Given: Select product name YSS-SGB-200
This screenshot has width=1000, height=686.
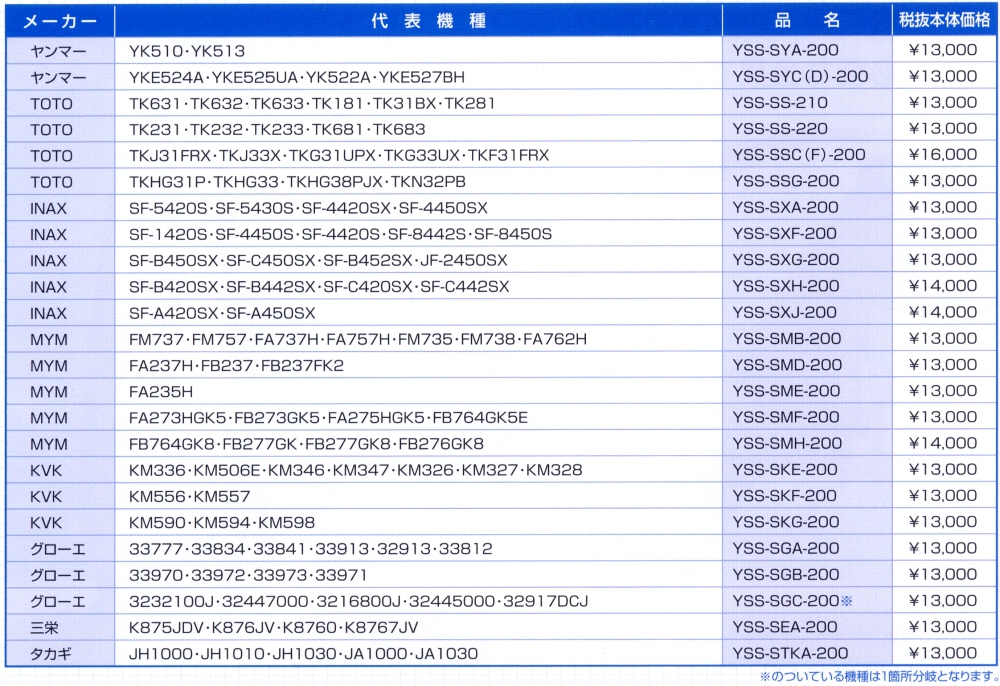Looking at the screenshot, I should 786,574.
